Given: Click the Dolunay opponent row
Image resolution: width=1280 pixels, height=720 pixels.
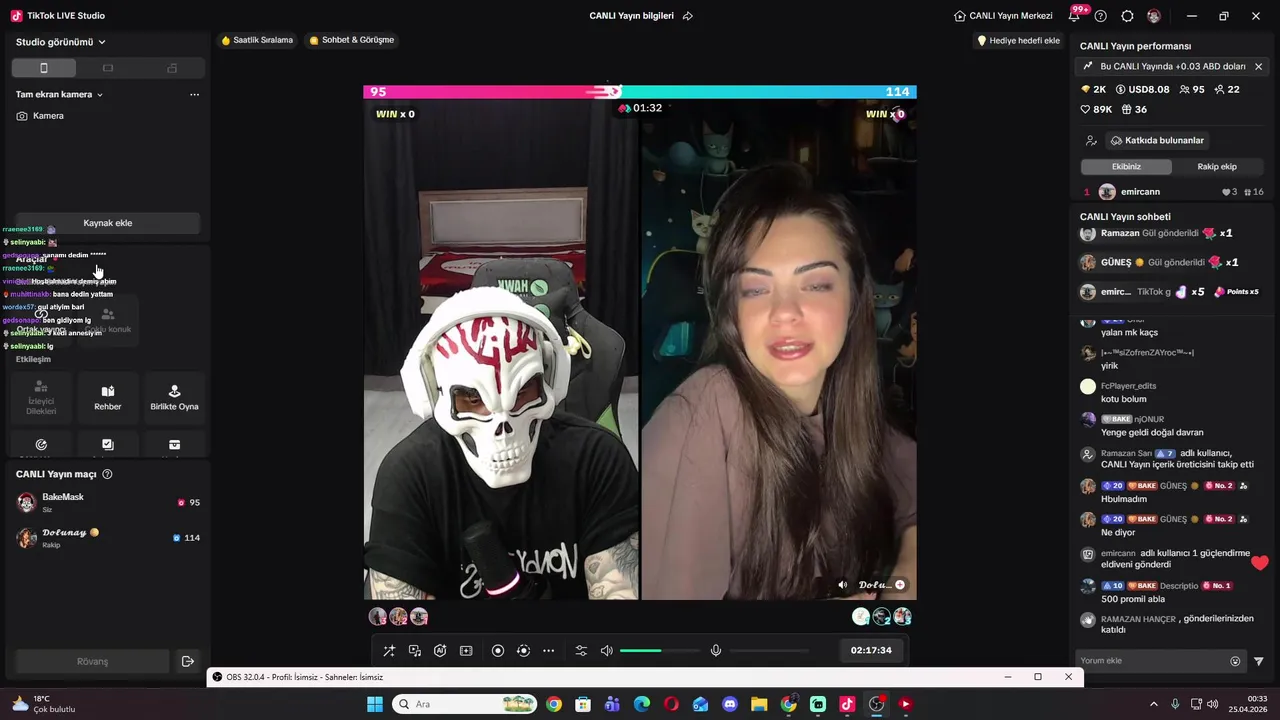Looking at the screenshot, I should pos(108,538).
